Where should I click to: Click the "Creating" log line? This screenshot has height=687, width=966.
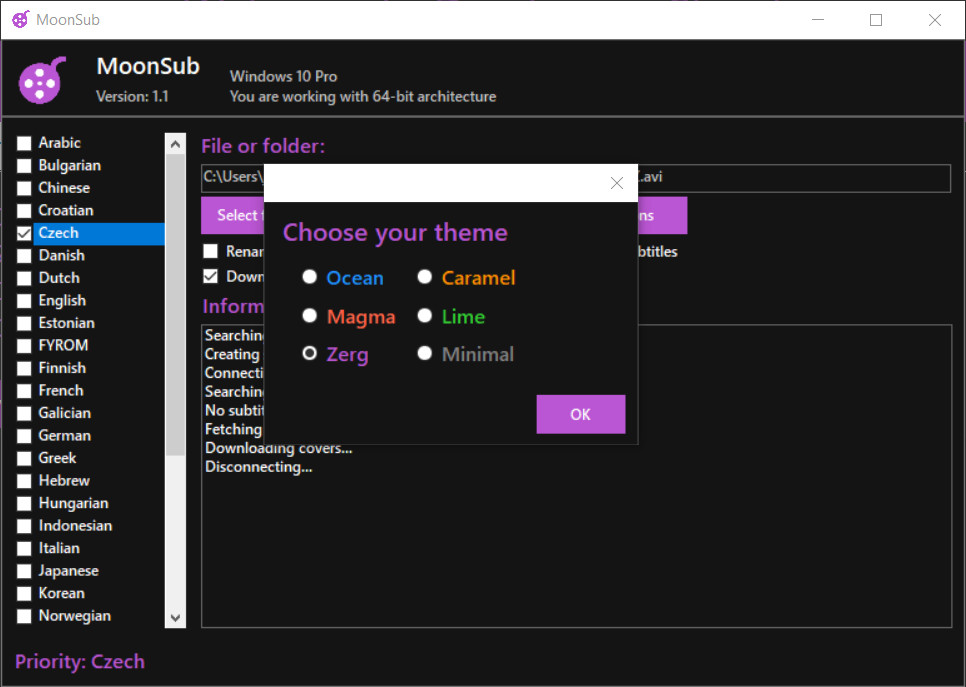tap(232, 354)
